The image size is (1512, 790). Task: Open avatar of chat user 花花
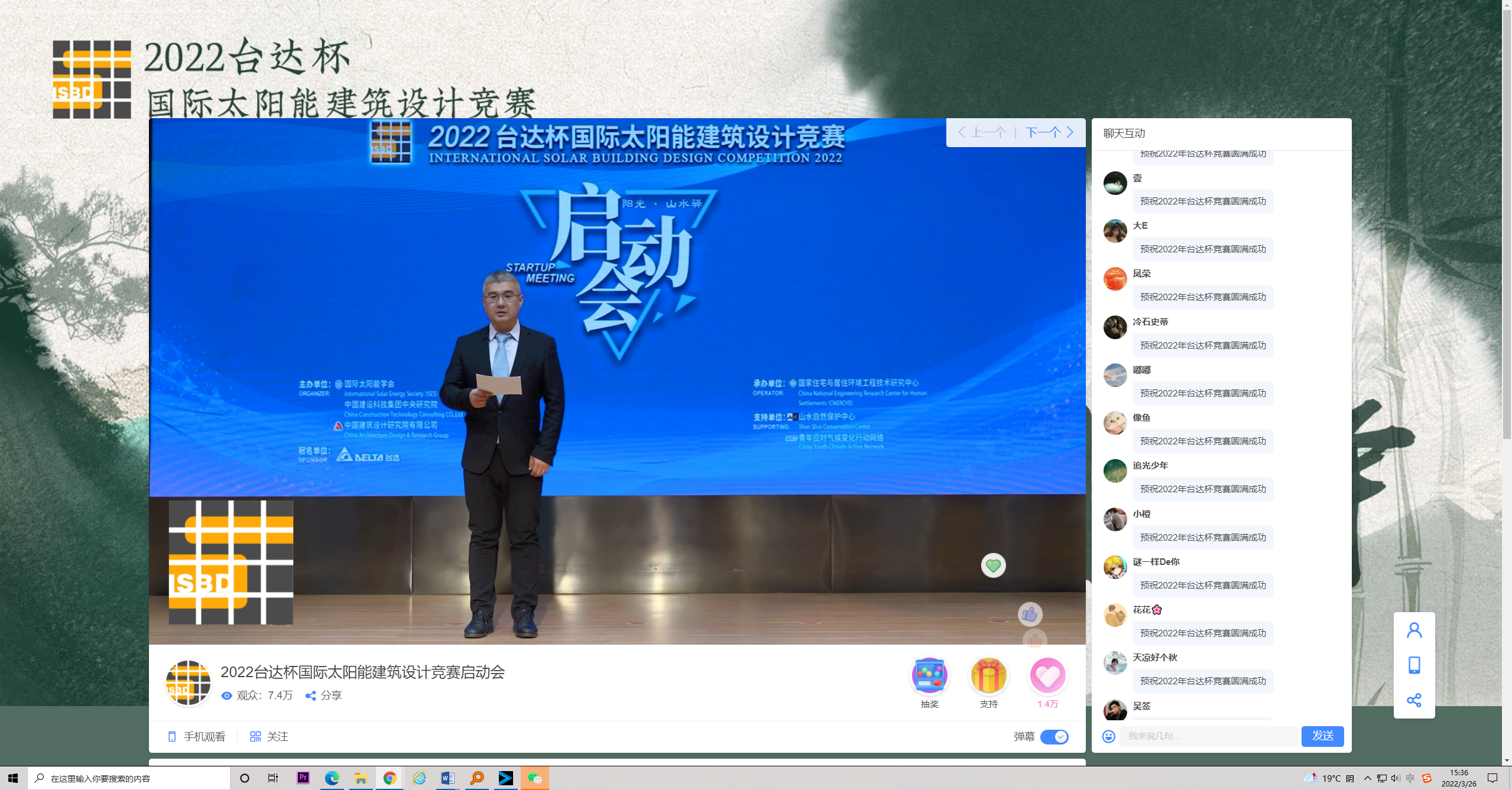(1115, 615)
